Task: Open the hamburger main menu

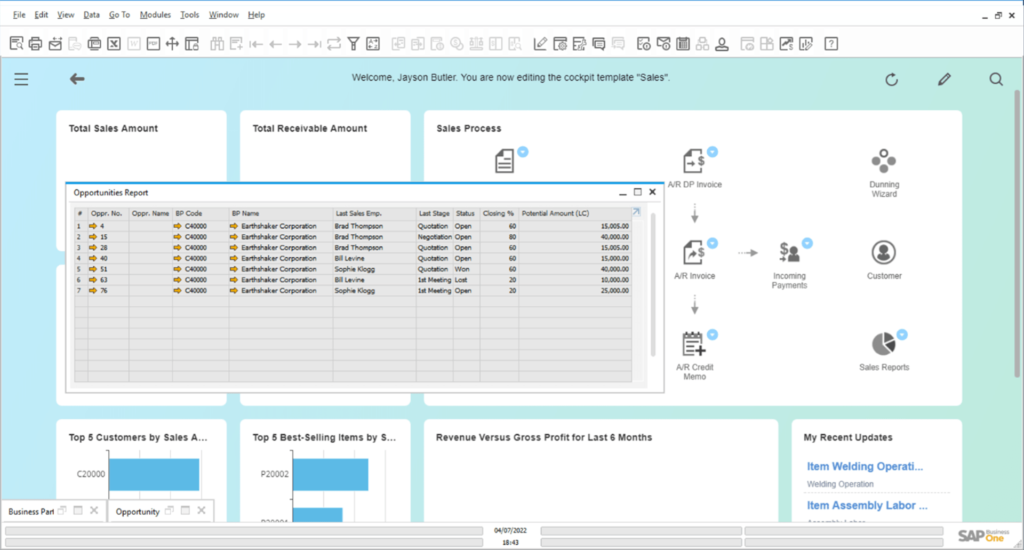Action: [21, 80]
